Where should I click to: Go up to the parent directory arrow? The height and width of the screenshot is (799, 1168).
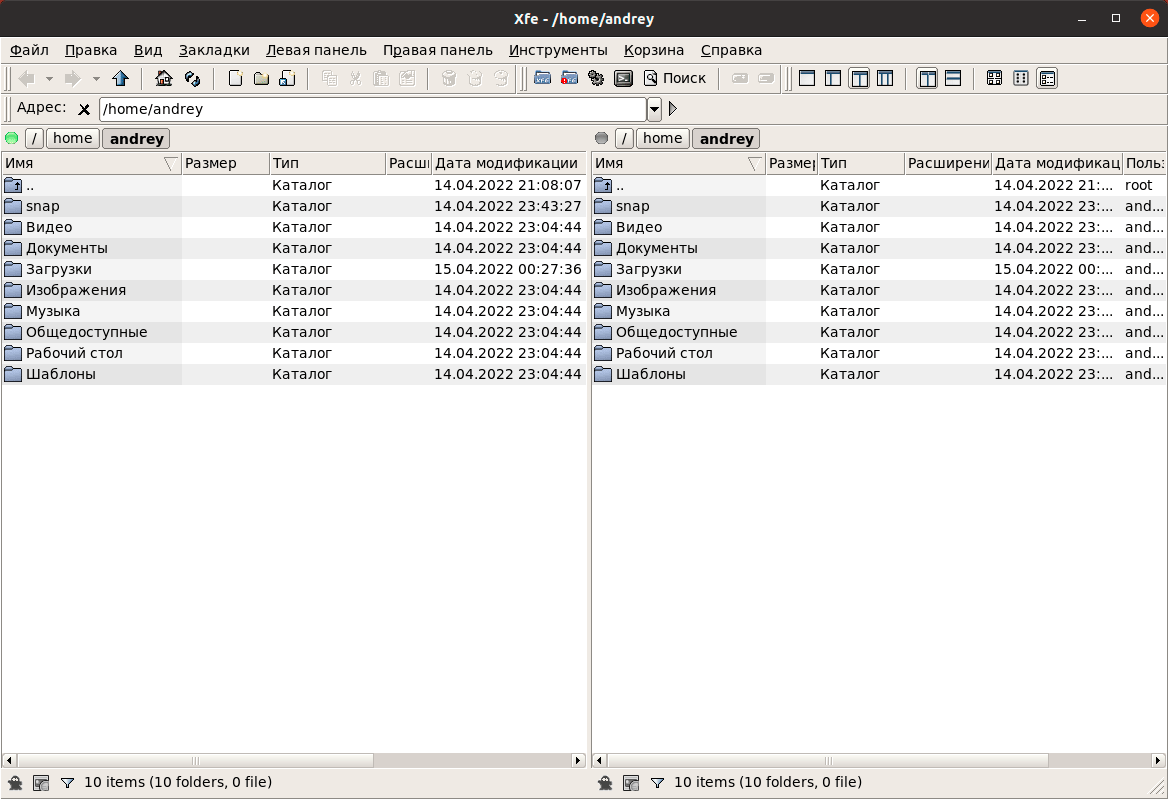pos(121,78)
